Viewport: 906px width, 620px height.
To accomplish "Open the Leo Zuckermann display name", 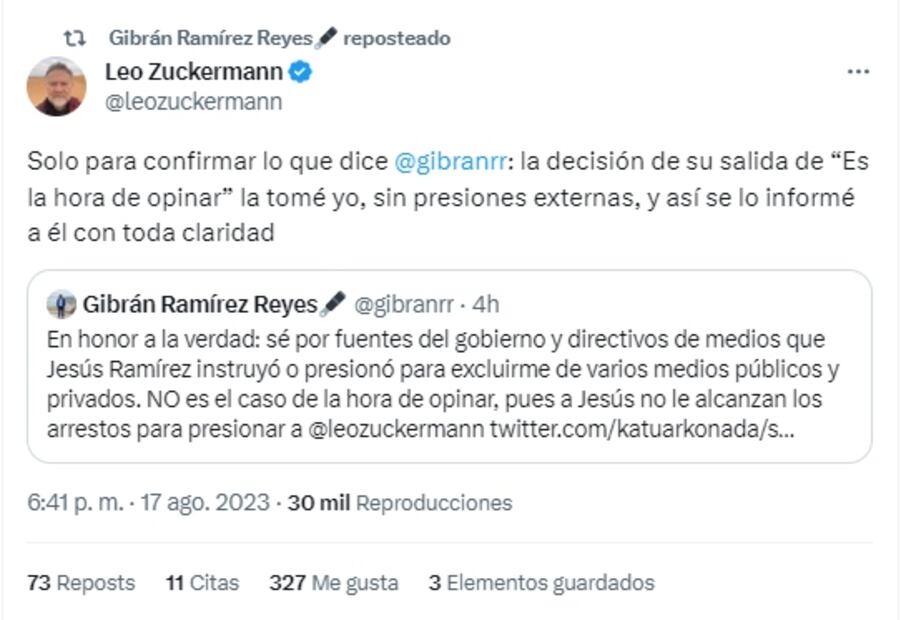I will [x=193, y=72].
